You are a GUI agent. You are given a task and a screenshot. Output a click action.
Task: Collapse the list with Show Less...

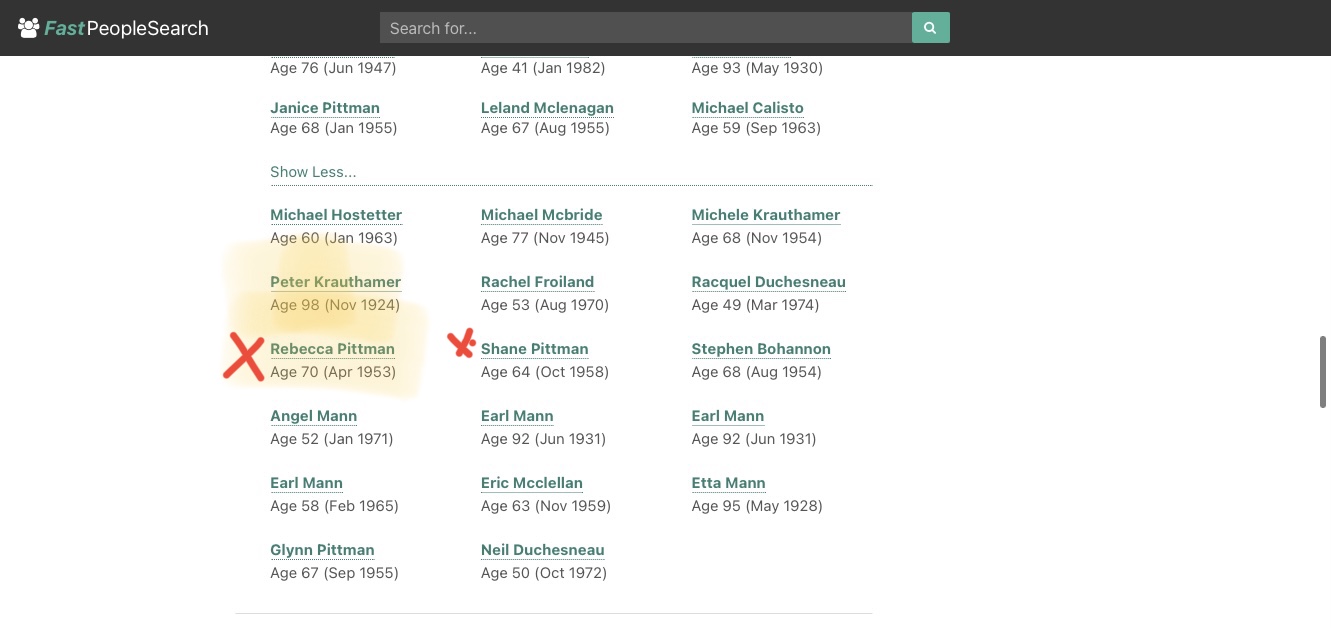coord(313,172)
